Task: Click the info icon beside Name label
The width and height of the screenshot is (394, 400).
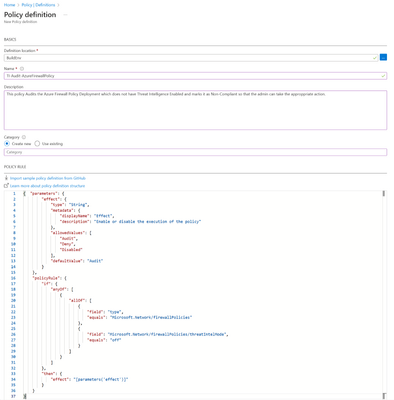Action: click(x=22, y=69)
